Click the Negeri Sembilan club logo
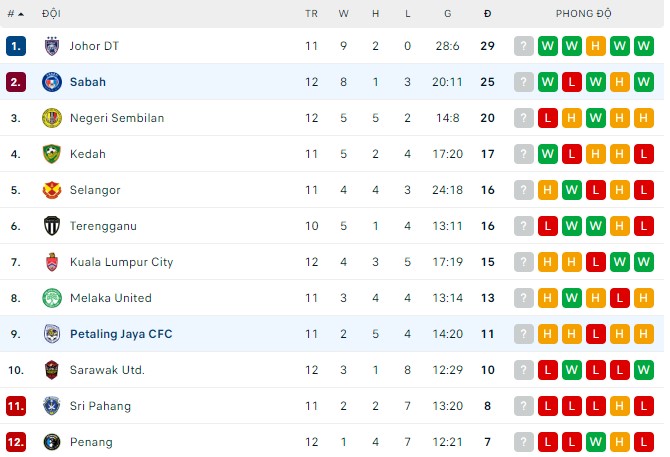The height and width of the screenshot is (457, 670). click(x=52, y=118)
